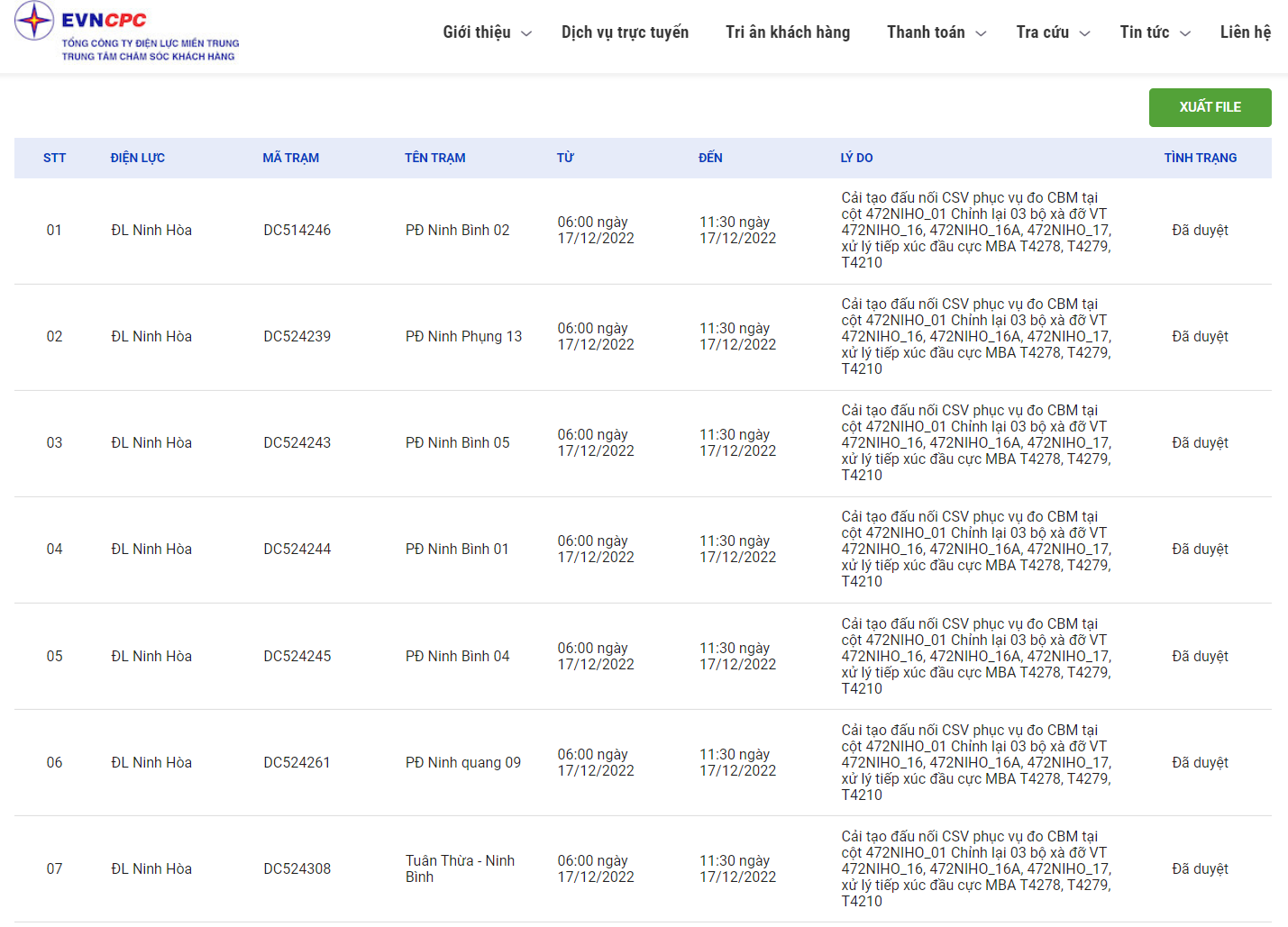
Task: Select the Tuân Thừa - Ninh Bình station
Action: 460,868
